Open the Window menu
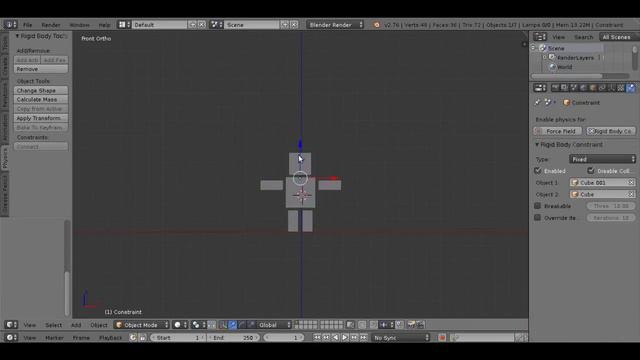640x360 pixels. [79, 25]
